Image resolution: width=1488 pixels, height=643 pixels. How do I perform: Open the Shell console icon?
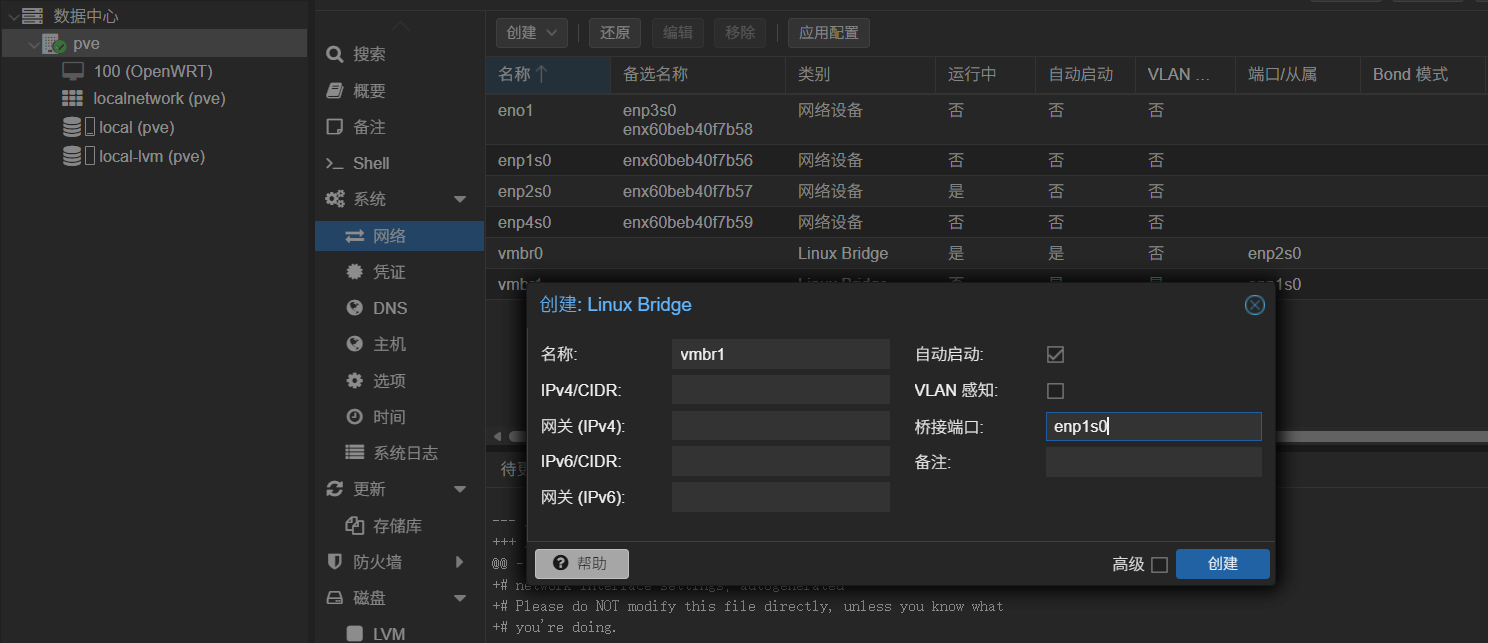pyautogui.click(x=335, y=164)
